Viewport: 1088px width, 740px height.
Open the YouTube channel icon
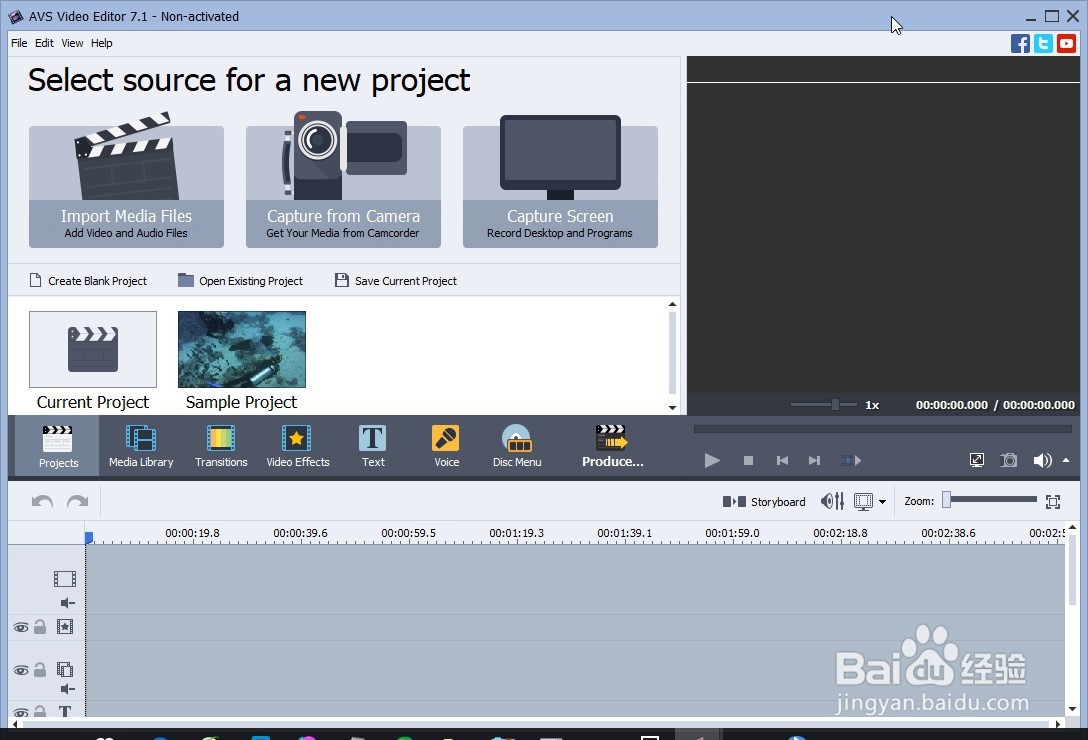[1066, 44]
